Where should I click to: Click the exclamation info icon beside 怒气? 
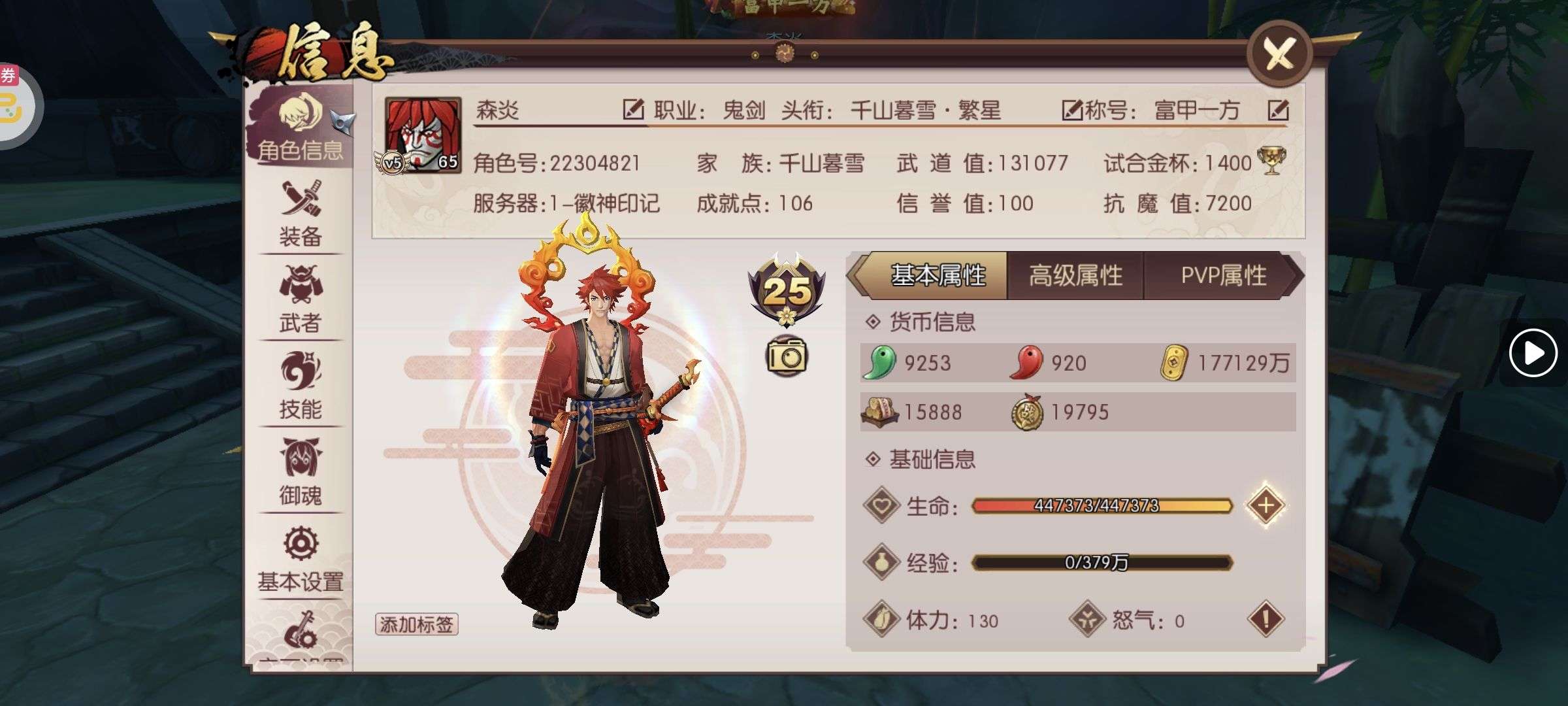point(1266,620)
